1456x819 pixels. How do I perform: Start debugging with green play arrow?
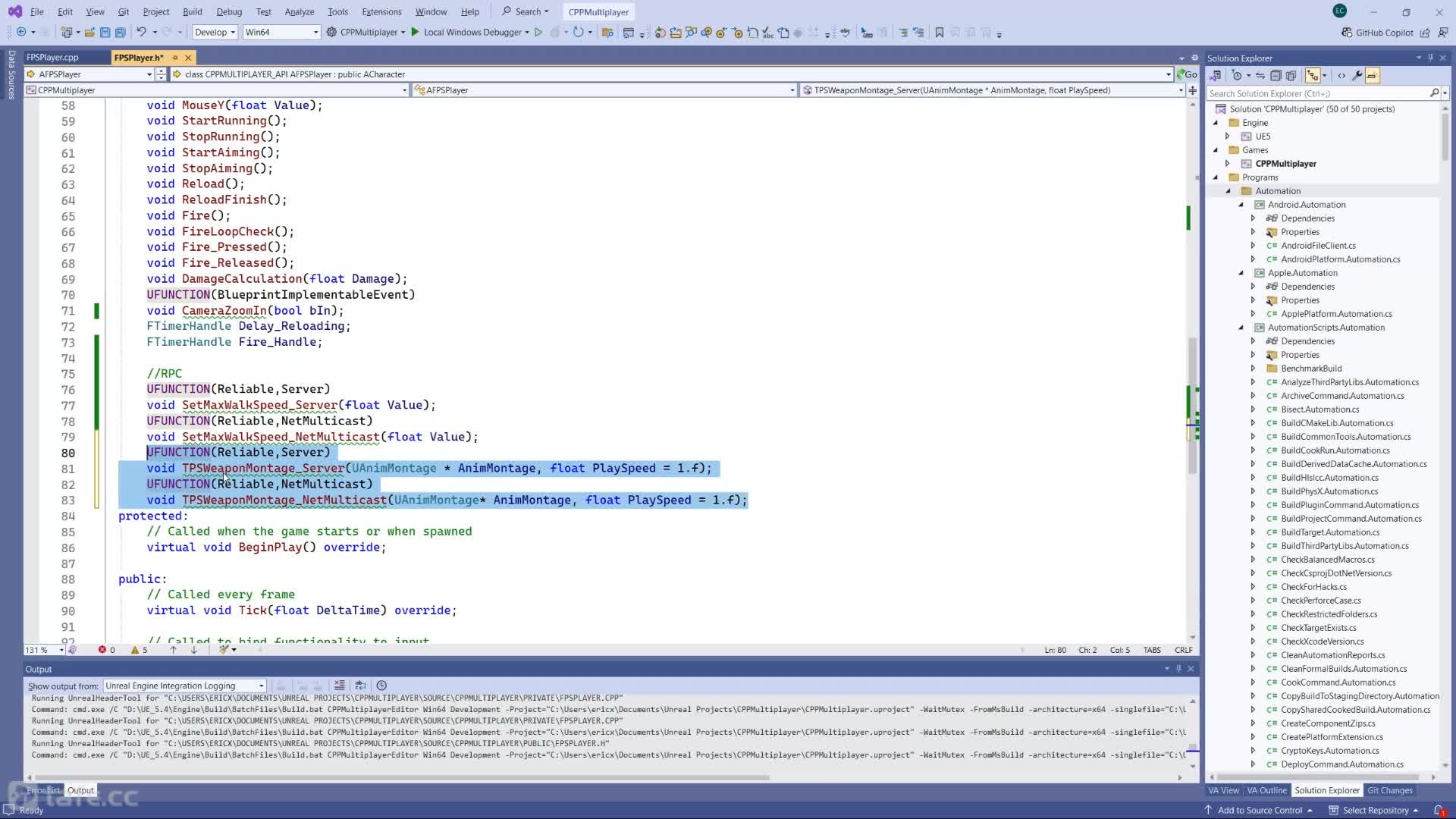415,32
